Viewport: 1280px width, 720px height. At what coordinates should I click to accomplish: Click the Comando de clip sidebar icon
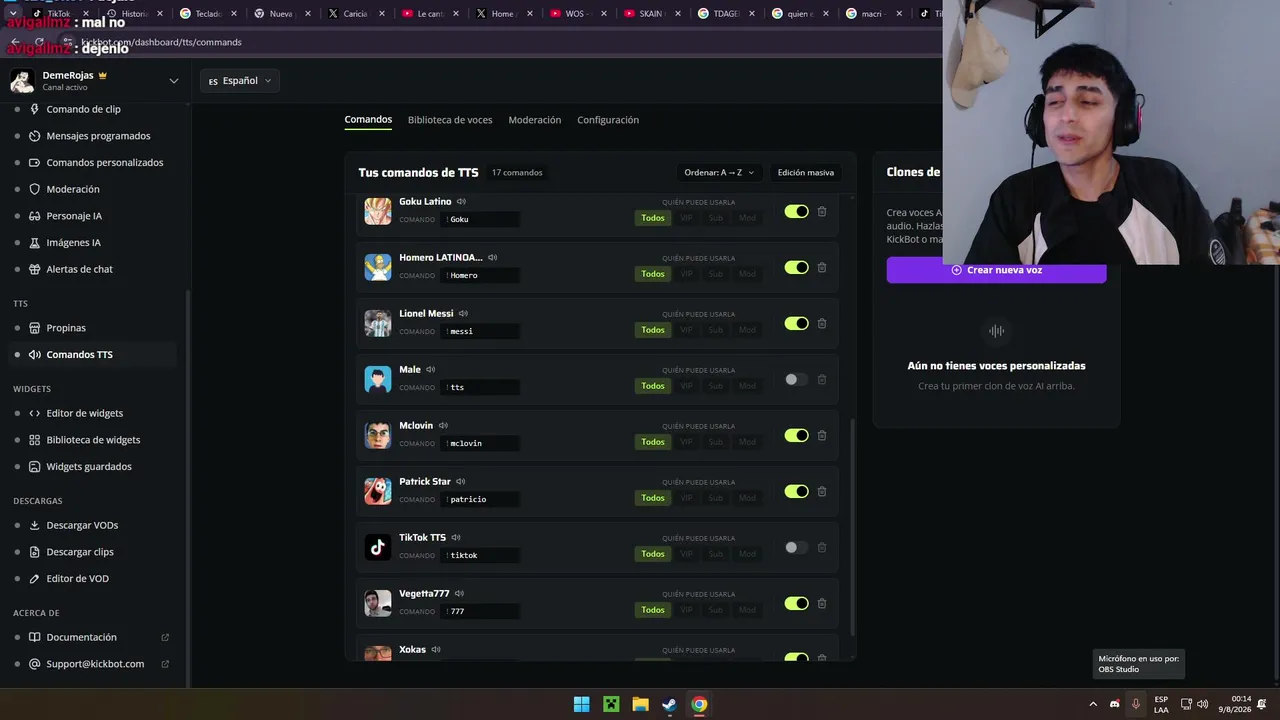pos(35,109)
